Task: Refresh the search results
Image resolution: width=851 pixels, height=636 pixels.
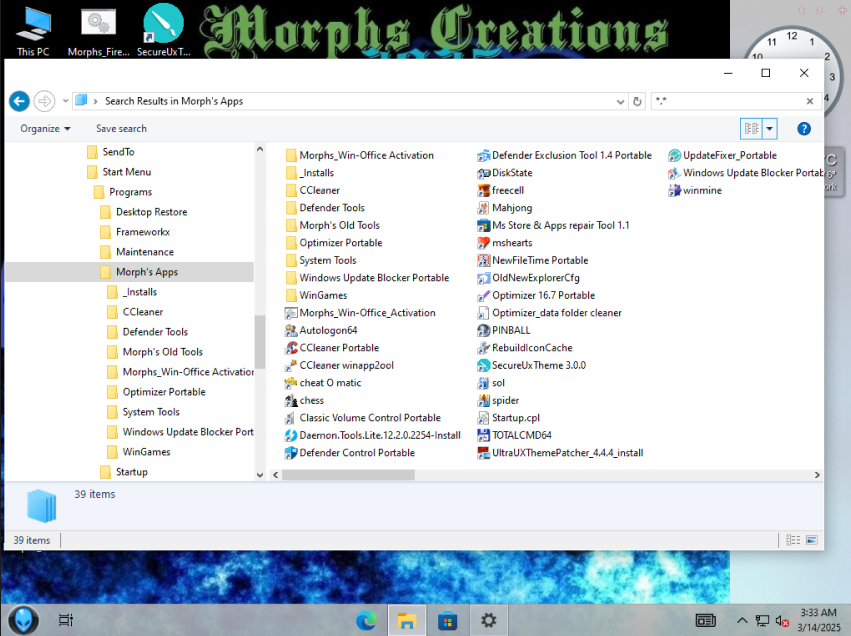Action: 637,101
